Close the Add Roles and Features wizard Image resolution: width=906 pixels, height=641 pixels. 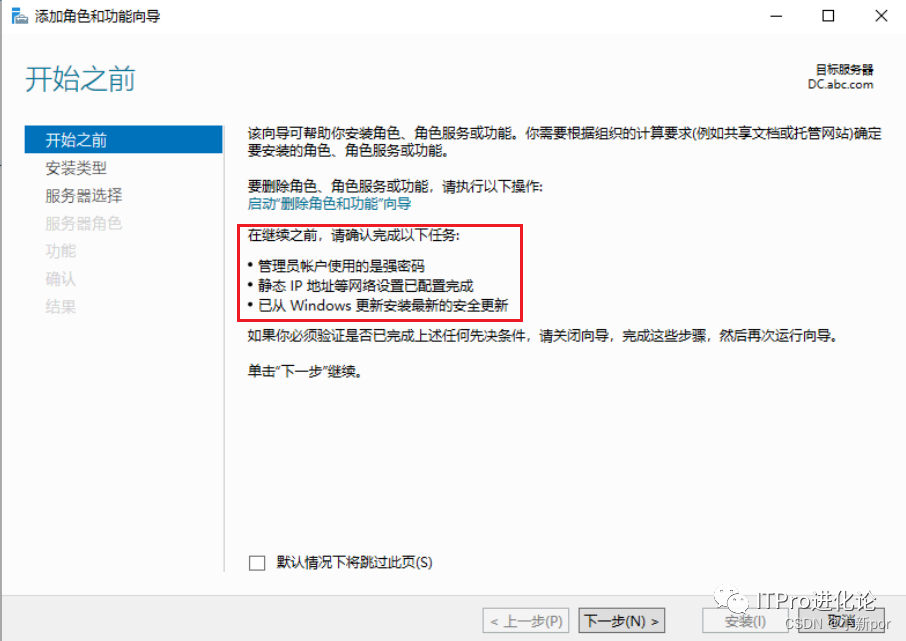[x=881, y=16]
